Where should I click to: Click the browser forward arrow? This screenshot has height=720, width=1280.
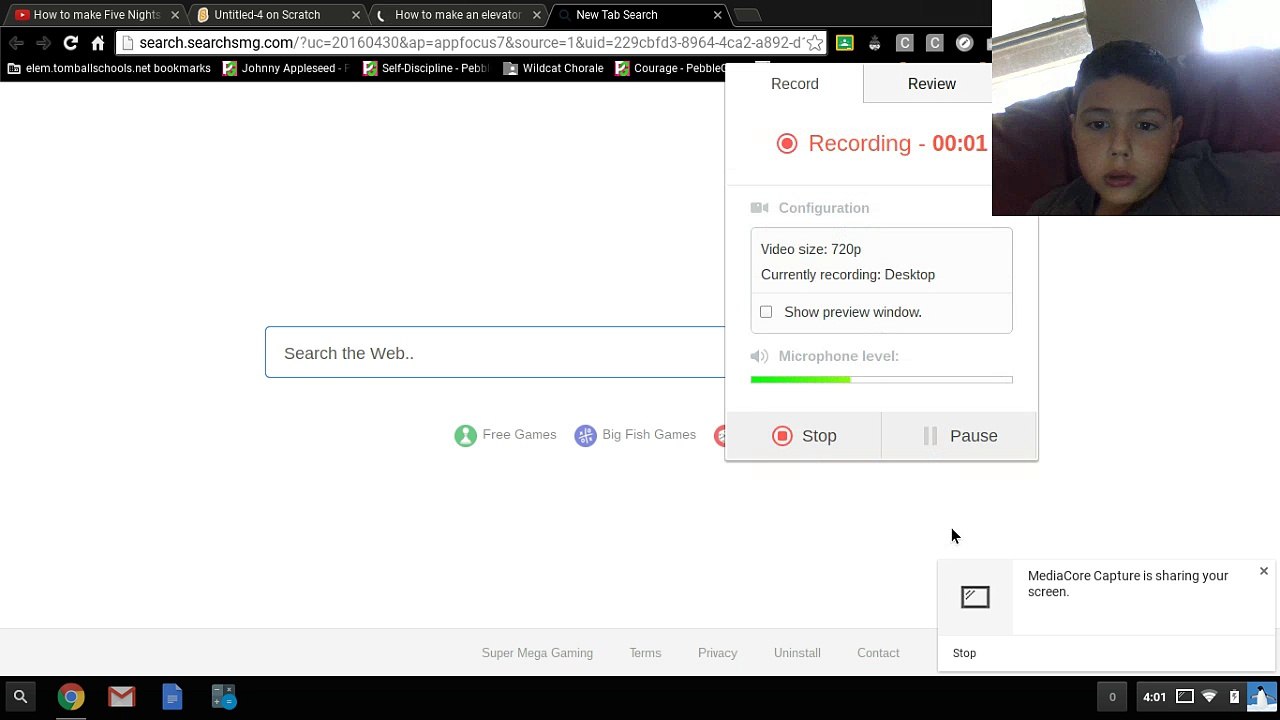click(x=43, y=43)
